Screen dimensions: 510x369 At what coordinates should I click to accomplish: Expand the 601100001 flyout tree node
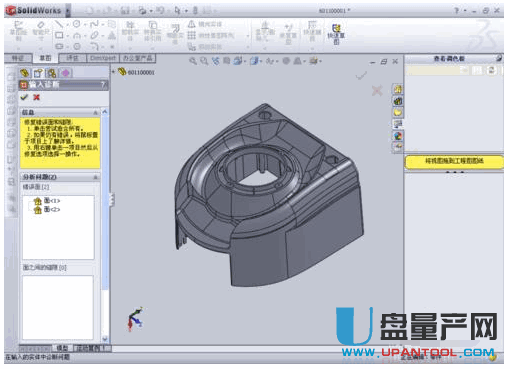[x=113, y=72]
